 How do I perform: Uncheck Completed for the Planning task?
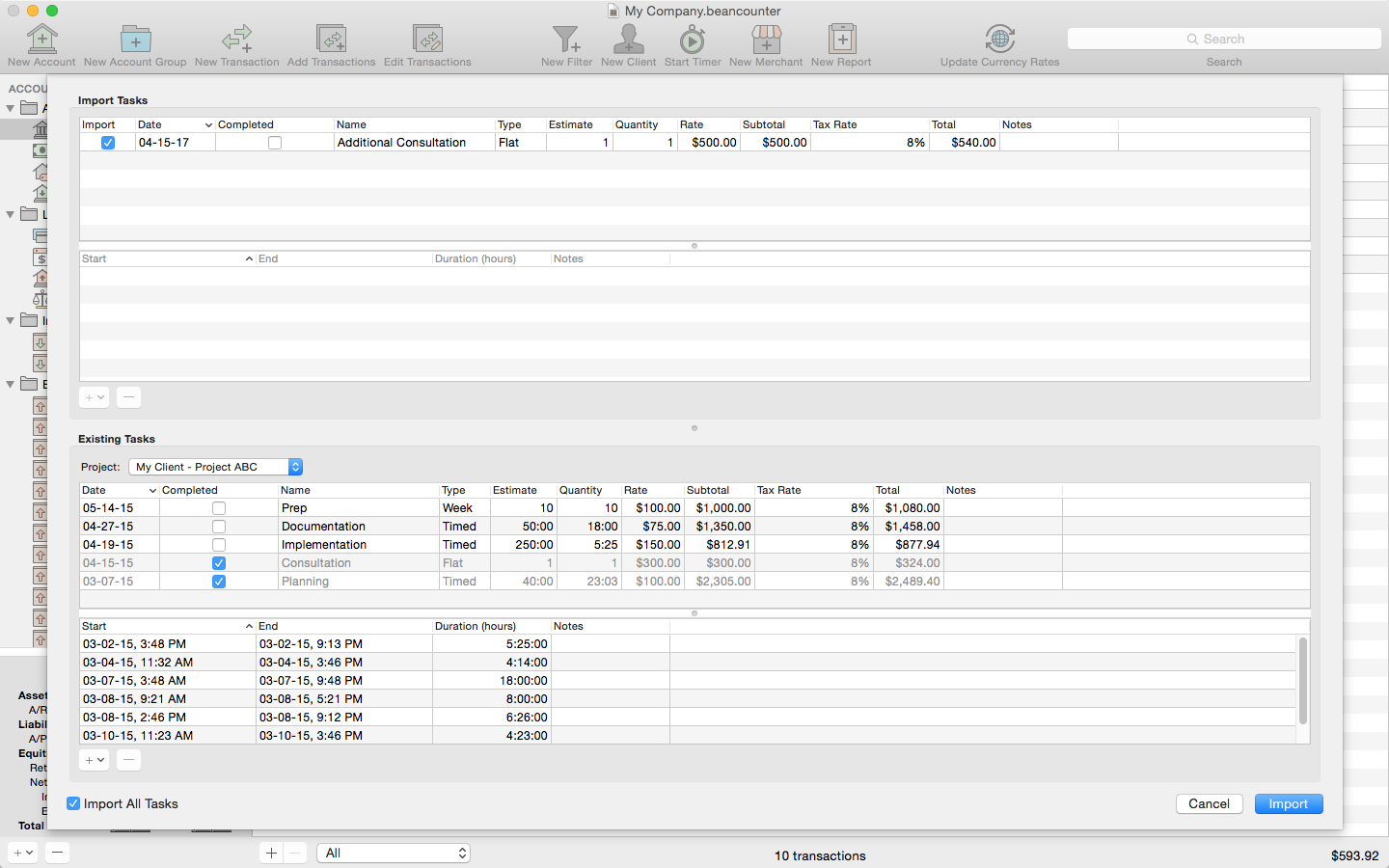[219, 582]
